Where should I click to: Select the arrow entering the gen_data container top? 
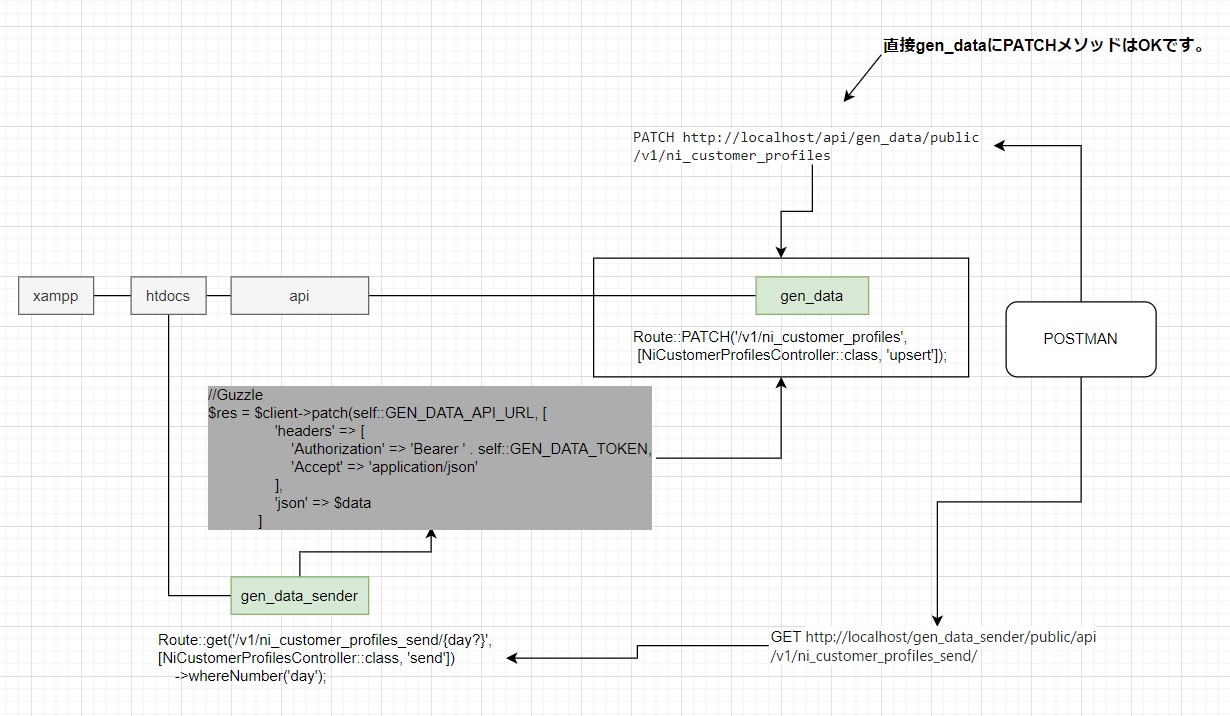click(x=781, y=250)
